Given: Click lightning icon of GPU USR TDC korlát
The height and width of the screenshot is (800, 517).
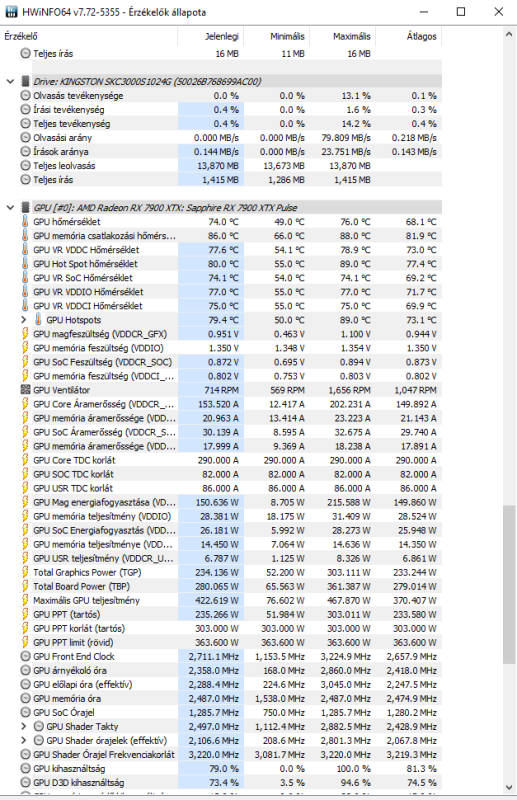Looking at the screenshot, I should pyautogui.click(x=25, y=488).
